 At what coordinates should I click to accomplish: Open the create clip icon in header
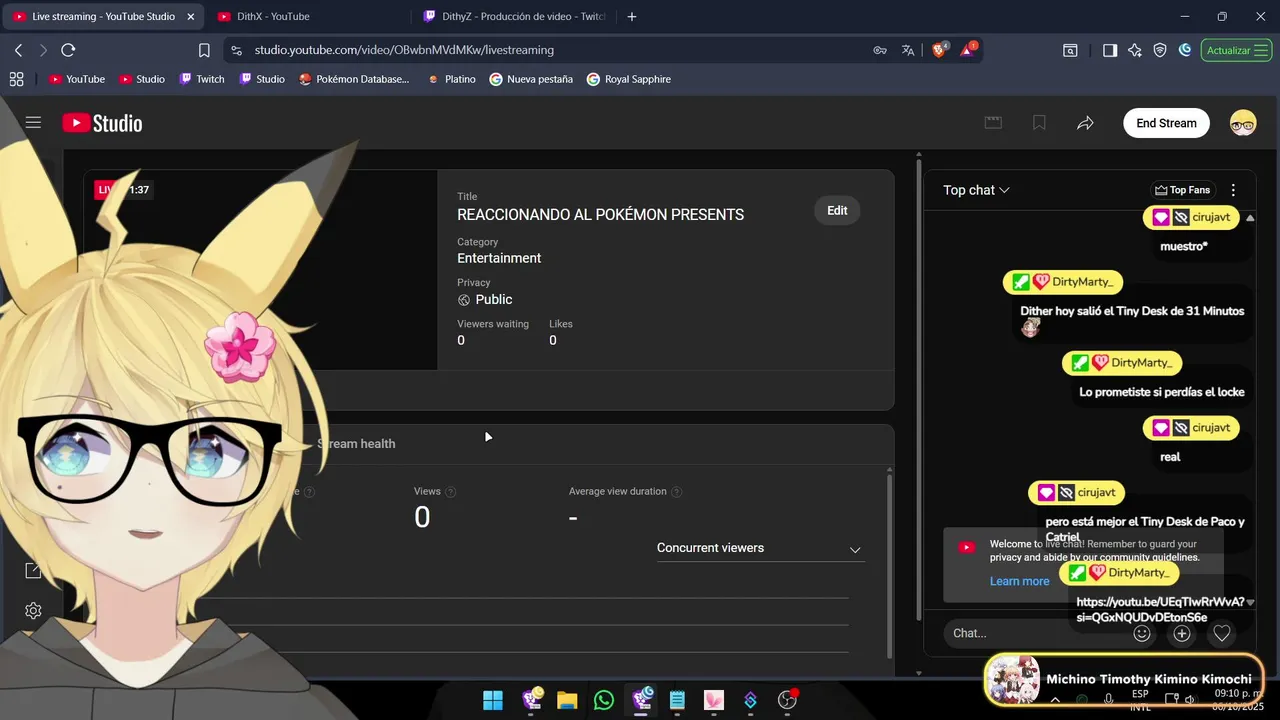pos(993,123)
